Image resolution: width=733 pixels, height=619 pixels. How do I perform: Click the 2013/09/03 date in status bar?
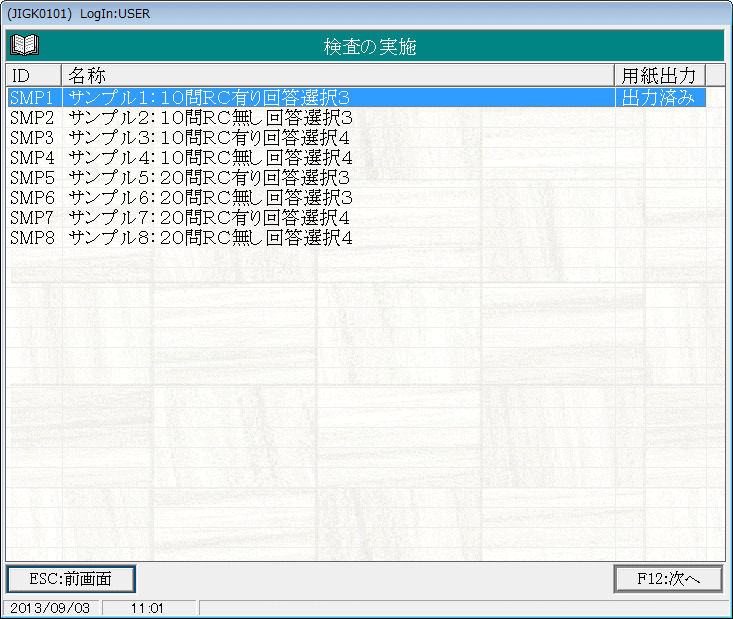(x=50, y=608)
